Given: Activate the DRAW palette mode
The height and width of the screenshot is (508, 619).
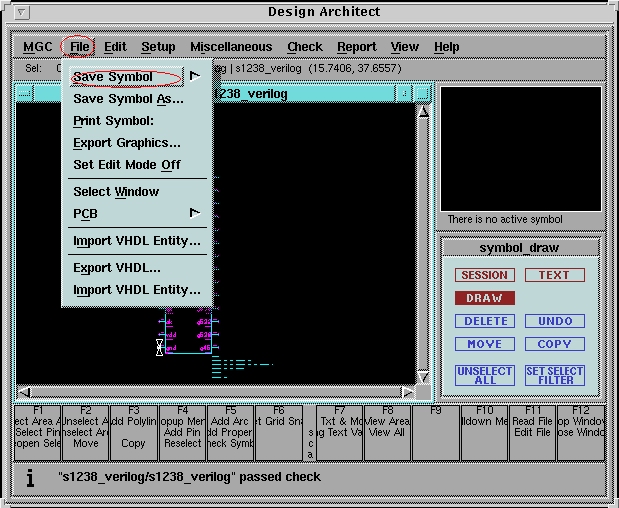Looking at the screenshot, I should point(484,298).
